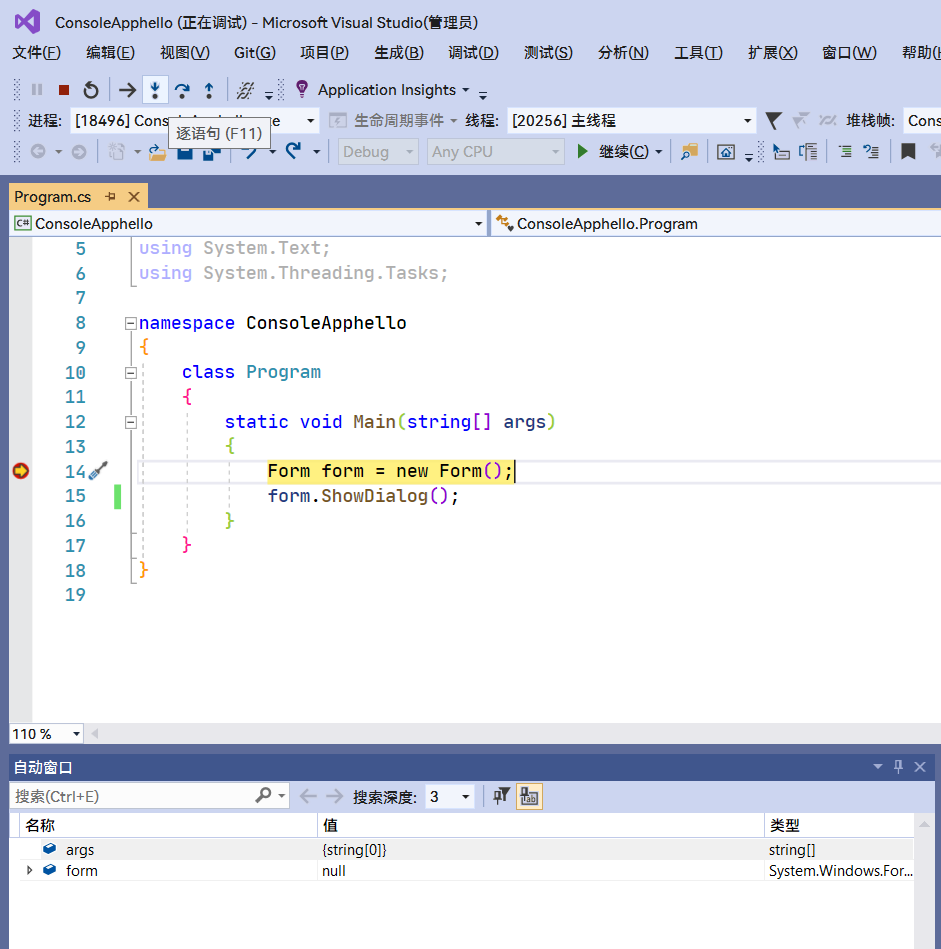
Task: Open the process dropdown [18496]
Action: click(310, 120)
